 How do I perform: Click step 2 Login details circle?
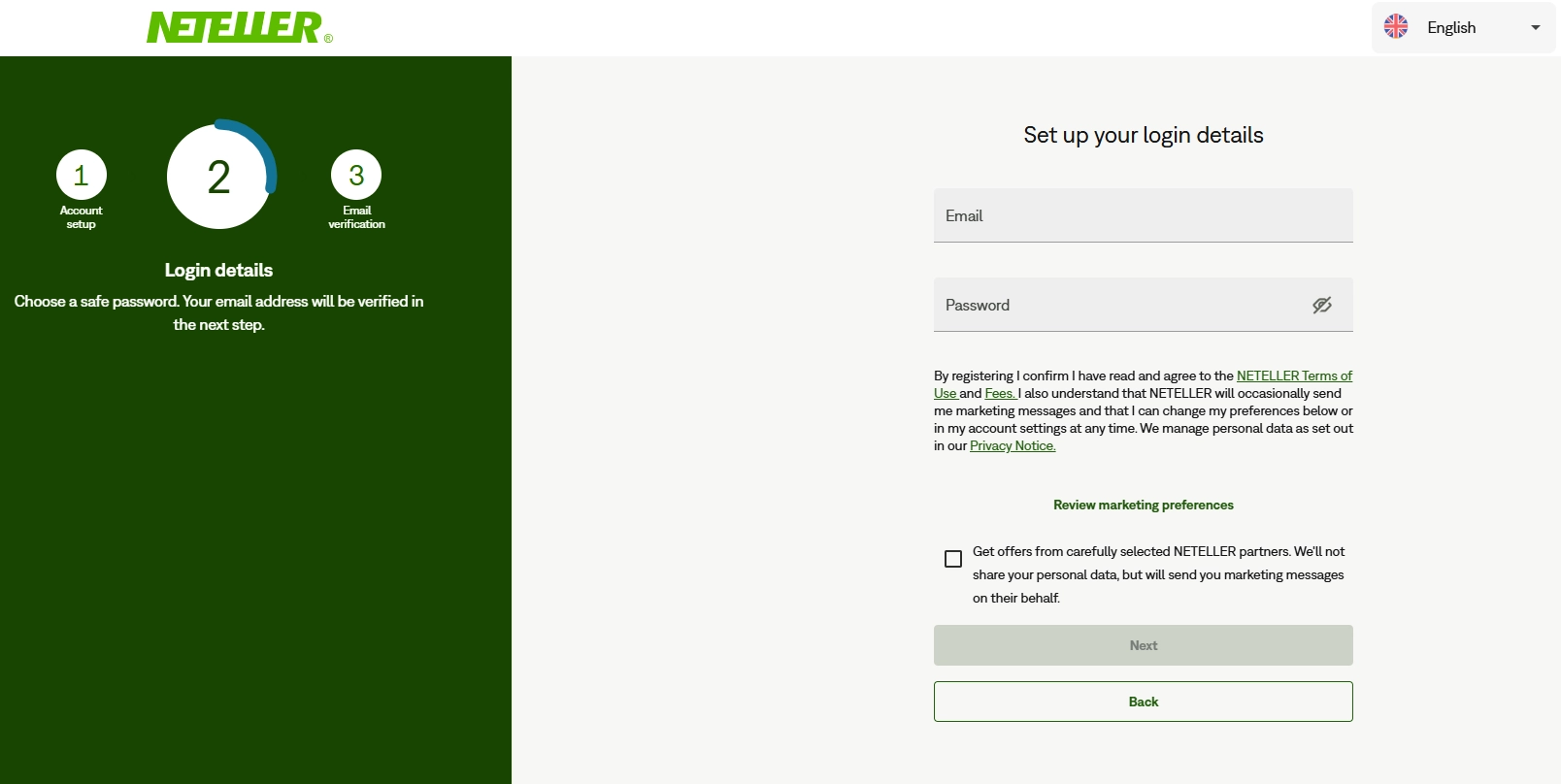click(218, 178)
